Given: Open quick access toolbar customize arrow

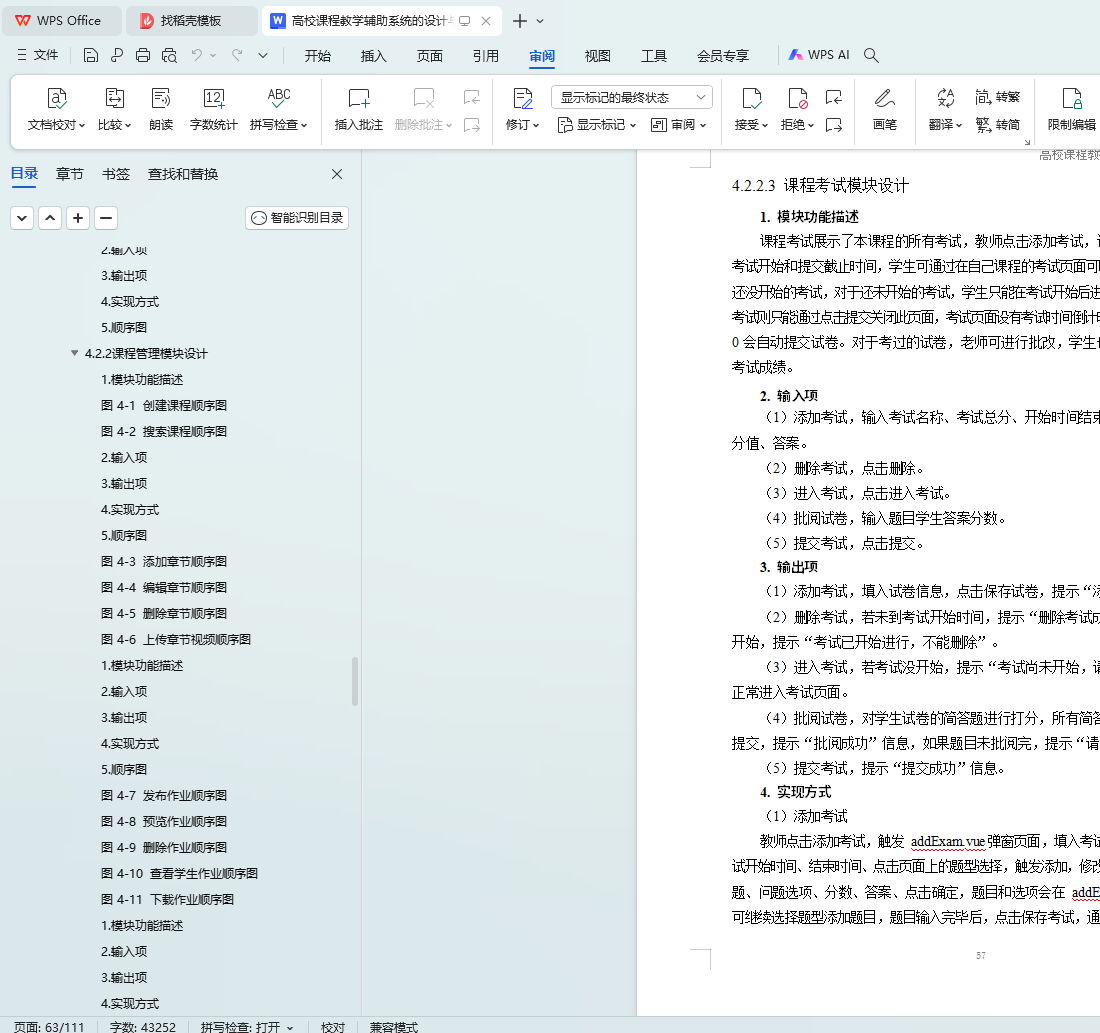Looking at the screenshot, I should [263, 55].
